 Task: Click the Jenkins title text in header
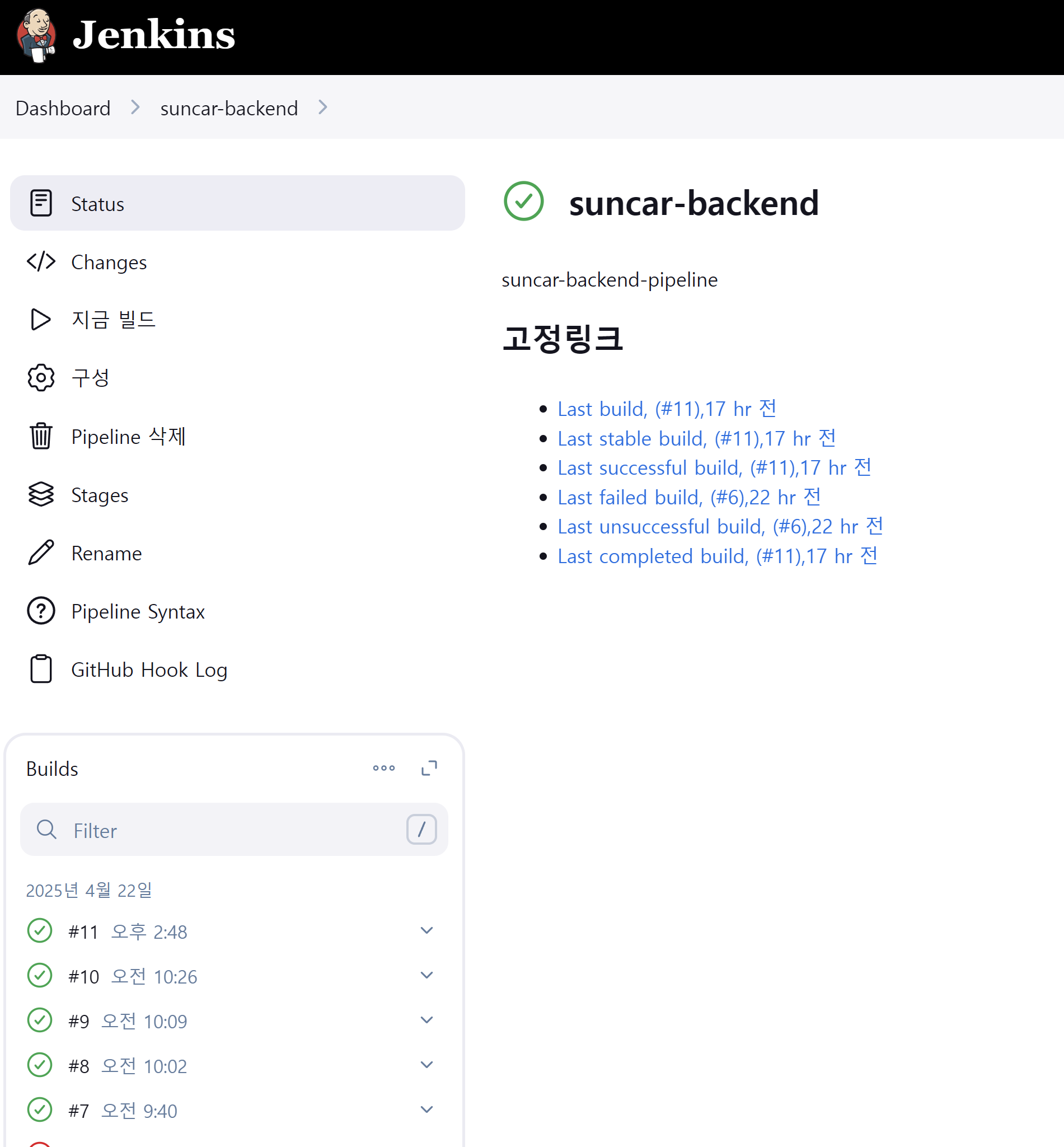point(154,35)
